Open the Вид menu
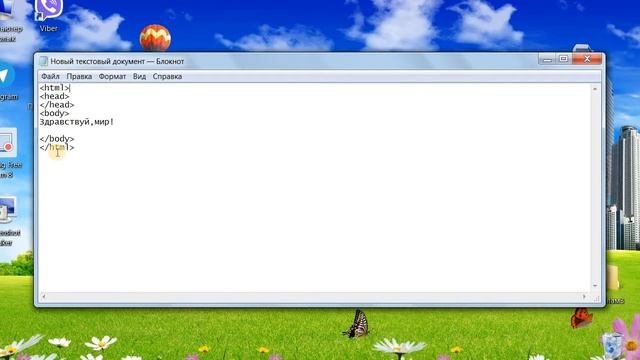The image size is (640, 360). tap(139, 76)
